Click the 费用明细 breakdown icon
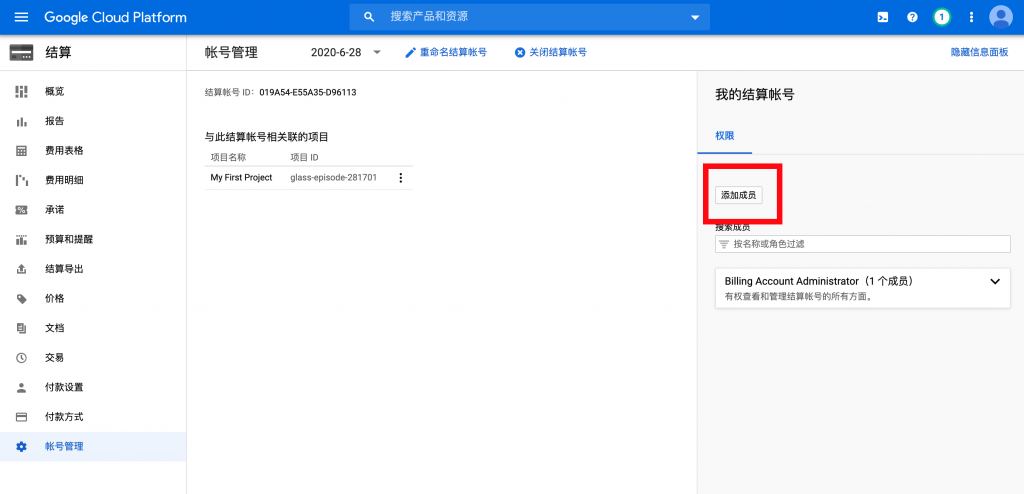The width and height of the screenshot is (1024, 494). point(22,180)
